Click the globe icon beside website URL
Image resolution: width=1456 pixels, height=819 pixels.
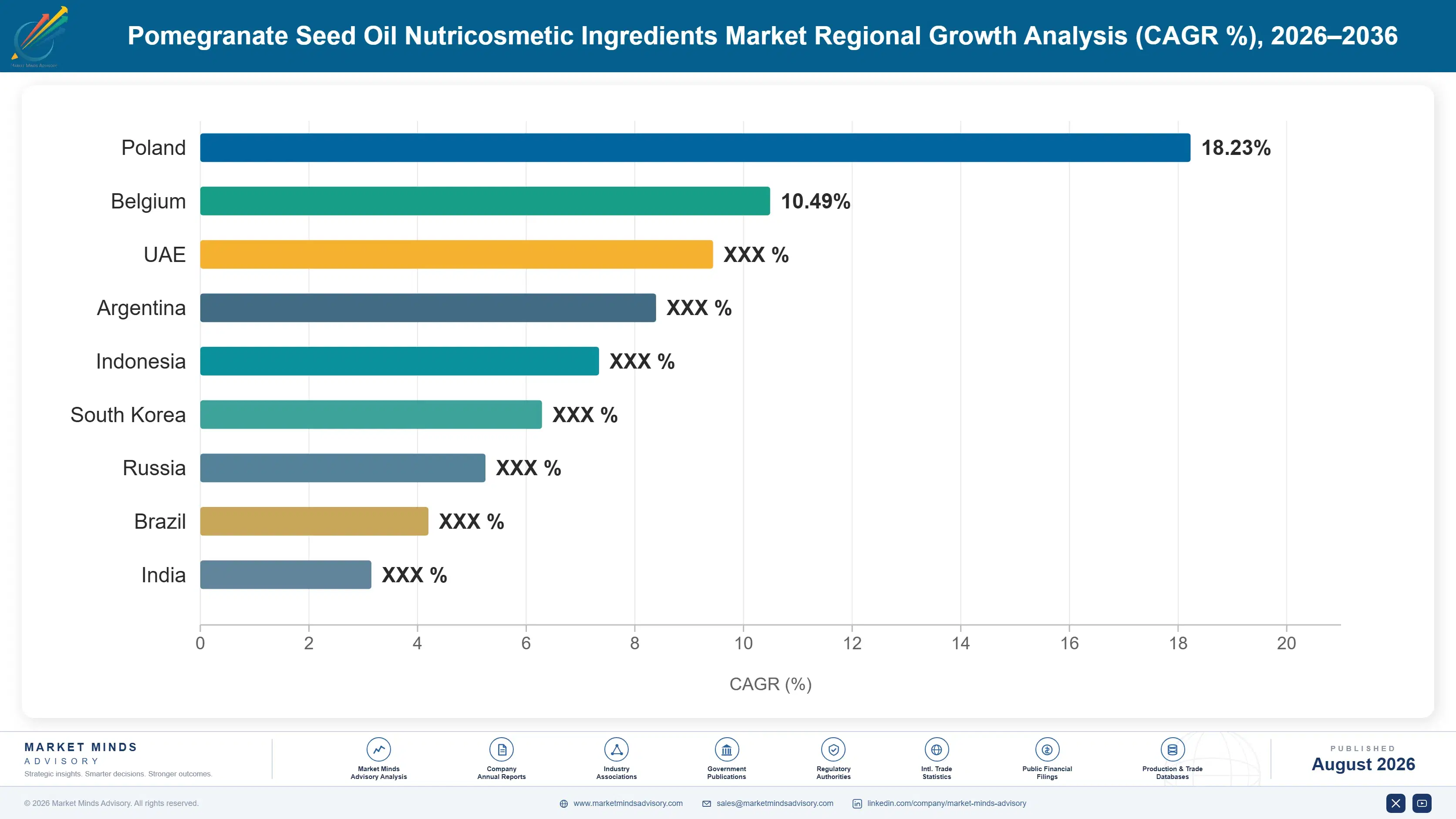tap(563, 804)
